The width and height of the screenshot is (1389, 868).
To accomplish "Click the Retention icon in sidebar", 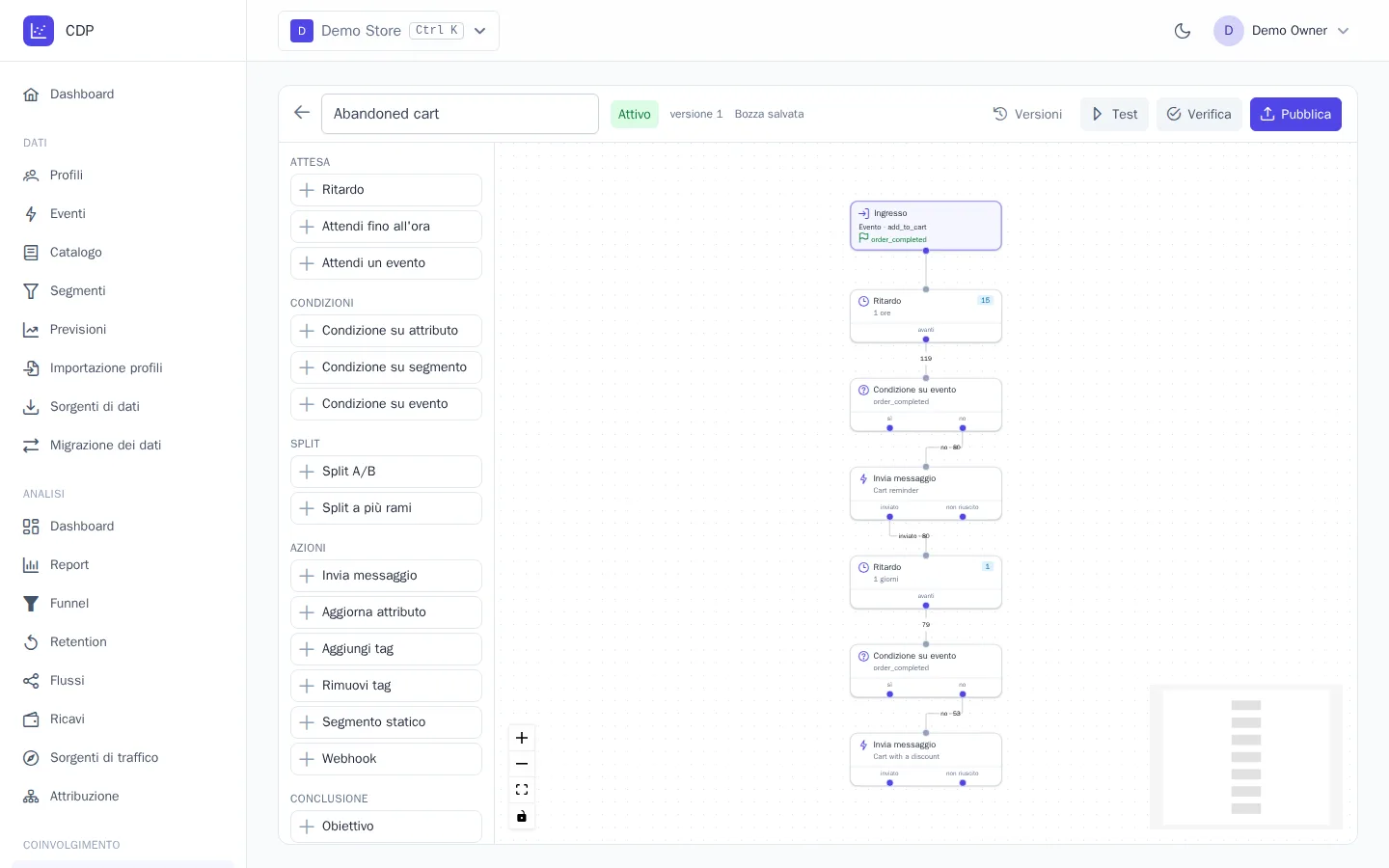I will pyautogui.click(x=31, y=642).
